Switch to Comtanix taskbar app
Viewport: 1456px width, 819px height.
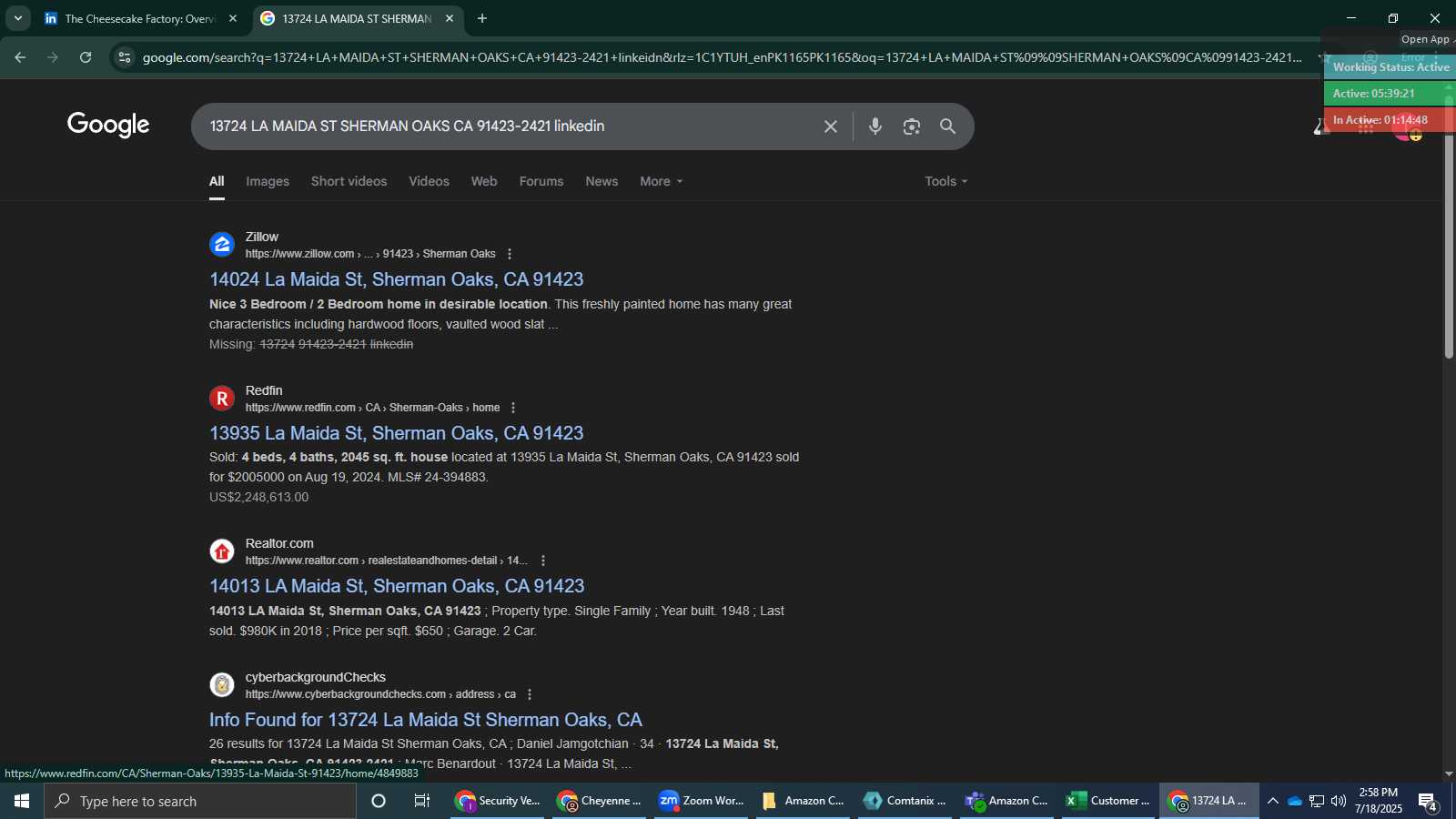click(x=905, y=801)
